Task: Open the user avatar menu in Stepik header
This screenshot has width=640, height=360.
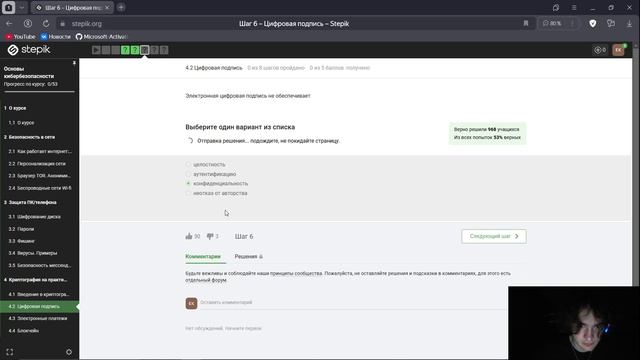Action: (618, 50)
